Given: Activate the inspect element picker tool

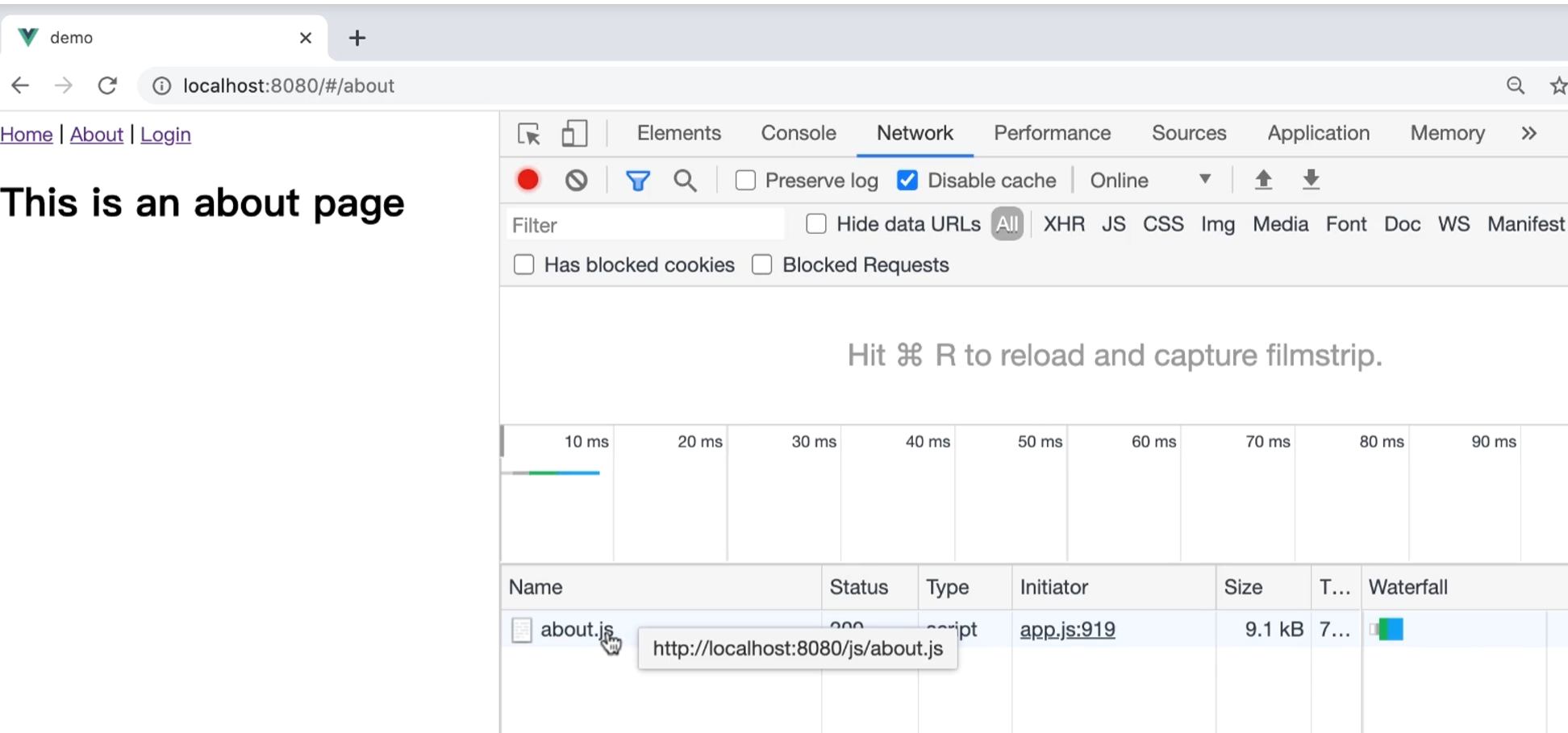Looking at the screenshot, I should 529,134.
